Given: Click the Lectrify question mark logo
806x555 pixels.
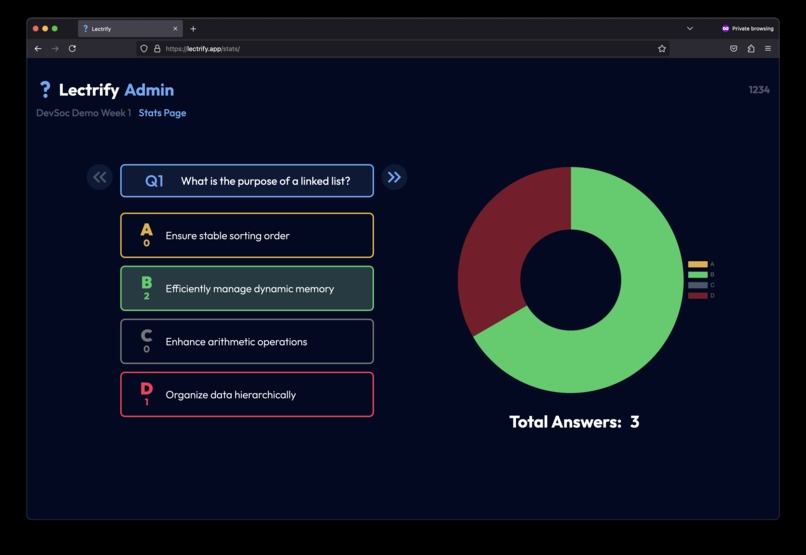Looking at the screenshot, I should (45, 89).
